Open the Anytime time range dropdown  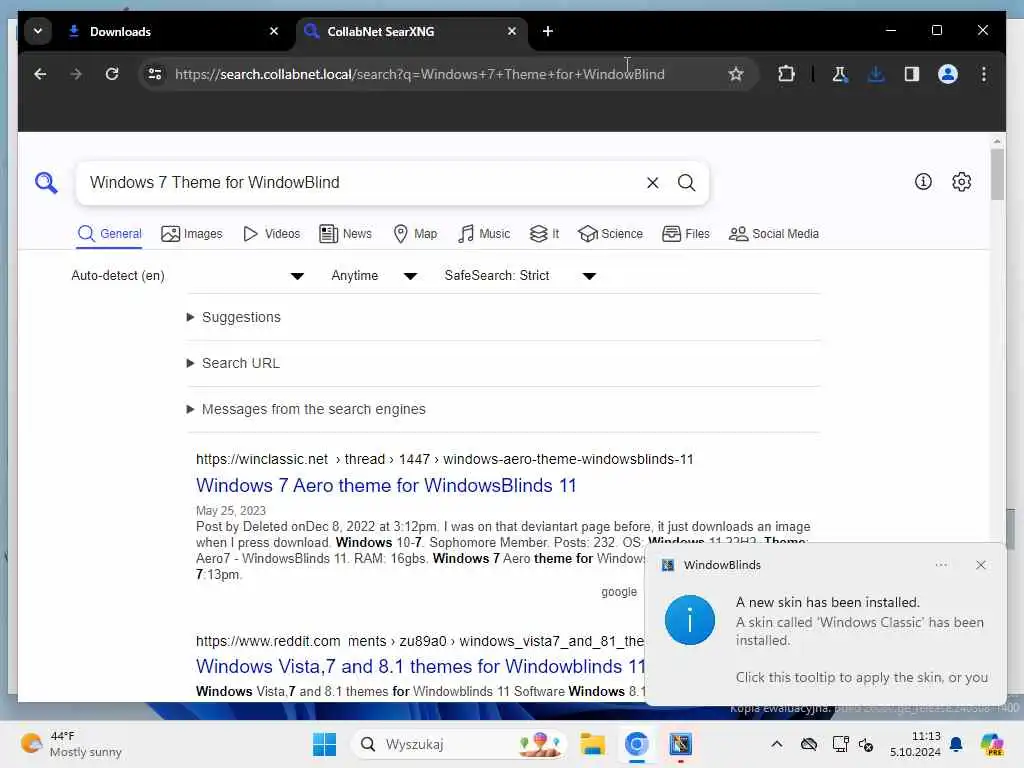(374, 276)
